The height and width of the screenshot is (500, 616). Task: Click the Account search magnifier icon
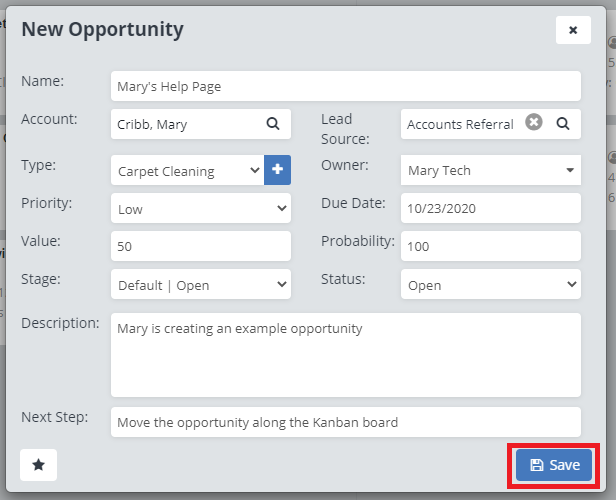(x=272, y=124)
